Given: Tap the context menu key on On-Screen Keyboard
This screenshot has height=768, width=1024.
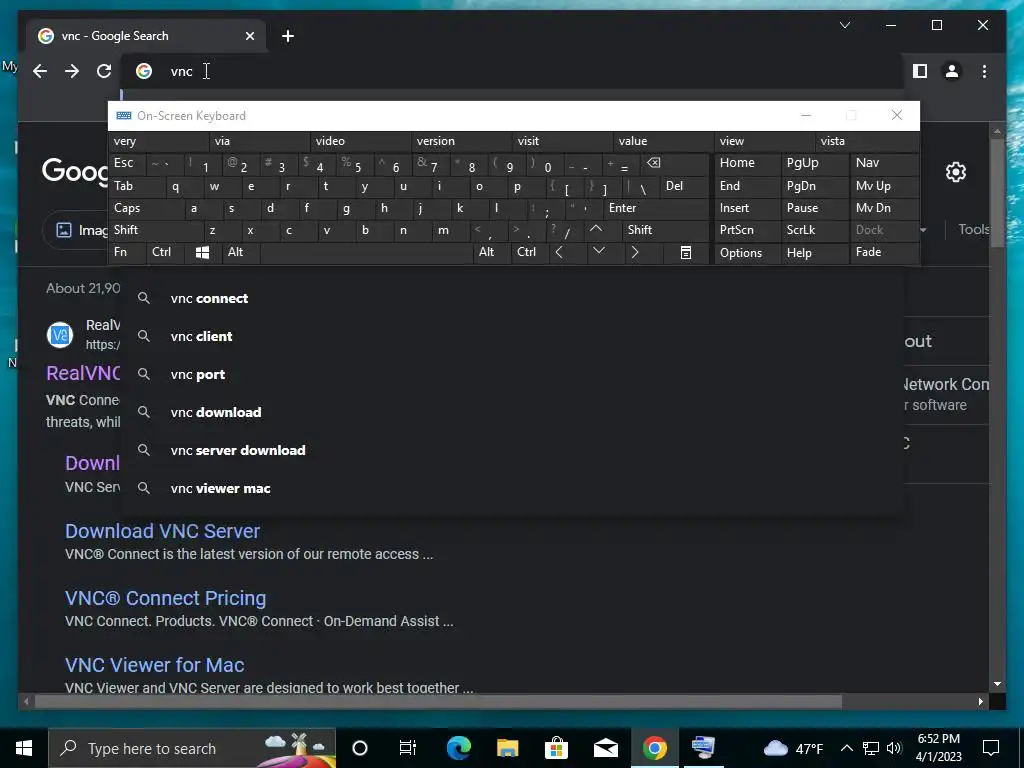Looking at the screenshot, I should coord(685,252).
